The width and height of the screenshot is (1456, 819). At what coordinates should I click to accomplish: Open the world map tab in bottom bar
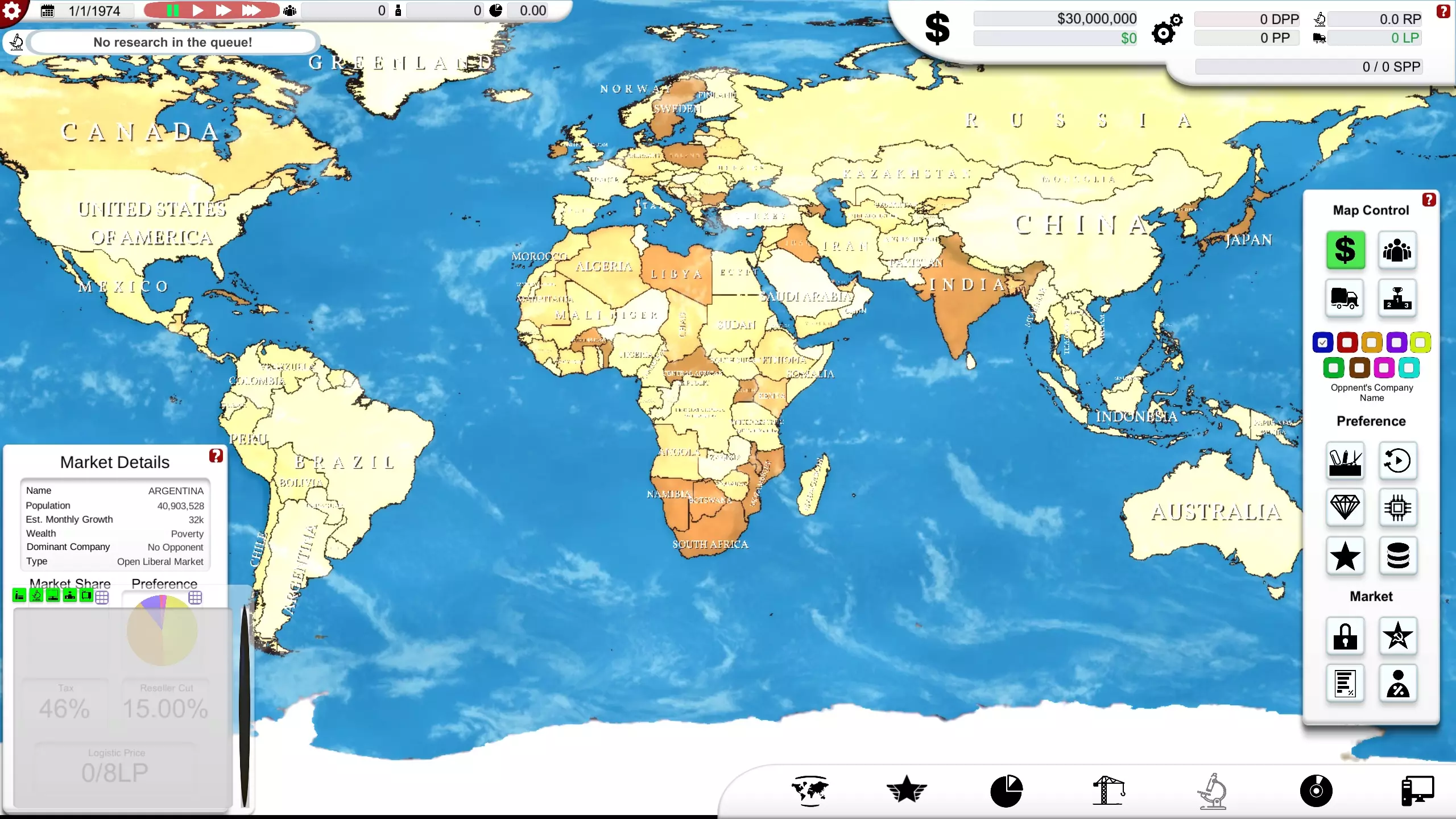(x=810, y=791)
